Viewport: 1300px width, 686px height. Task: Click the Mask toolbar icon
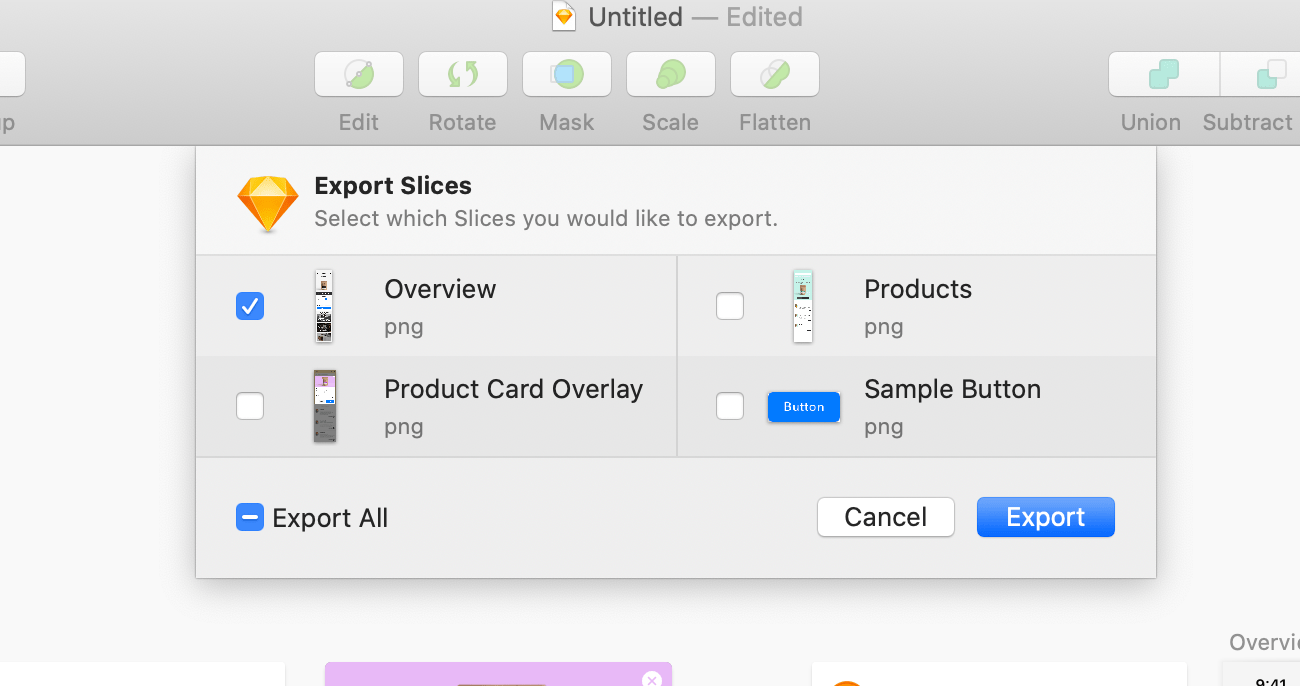[x=567, y=74]
